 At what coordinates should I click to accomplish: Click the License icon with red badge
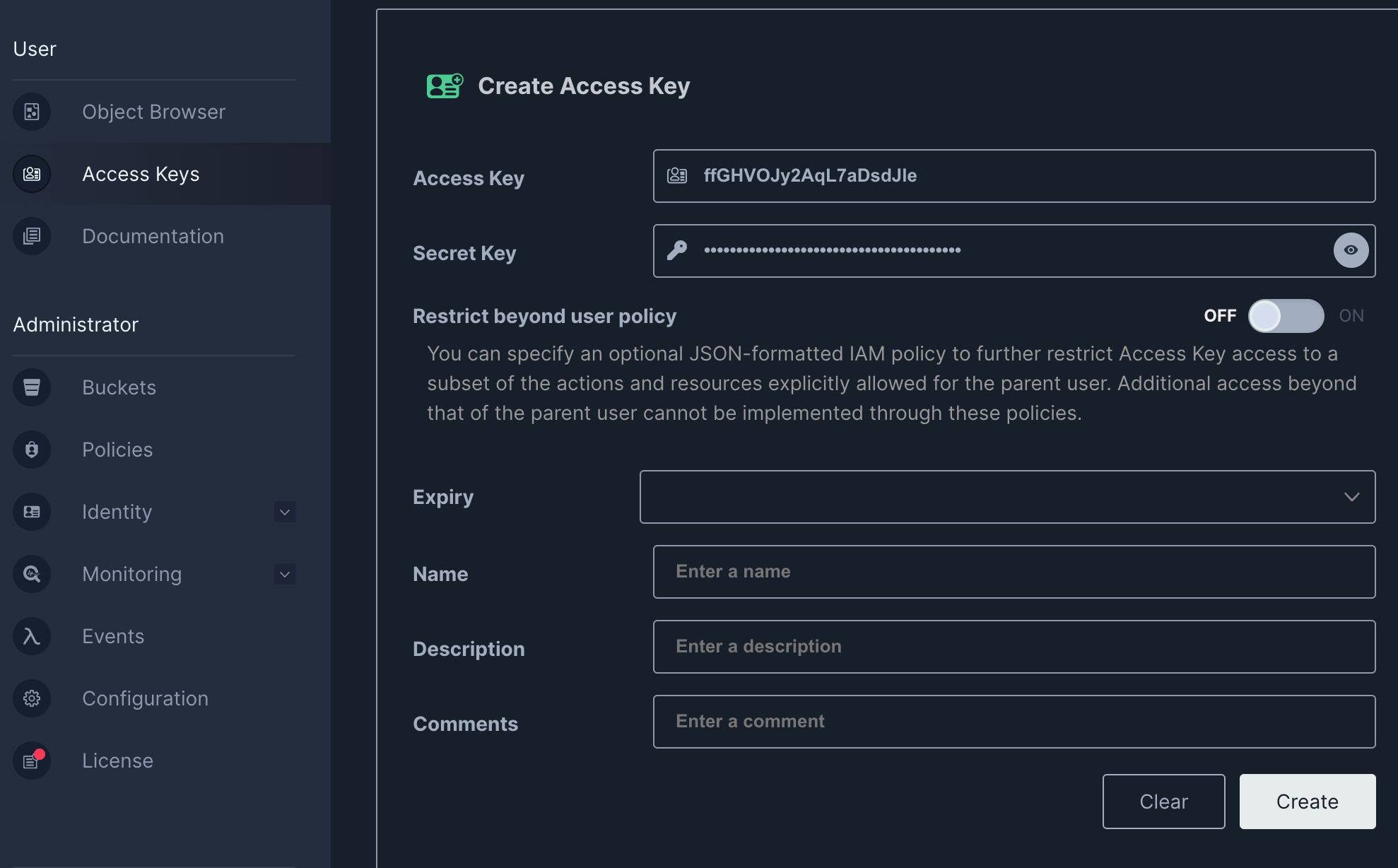click(32, 760)
